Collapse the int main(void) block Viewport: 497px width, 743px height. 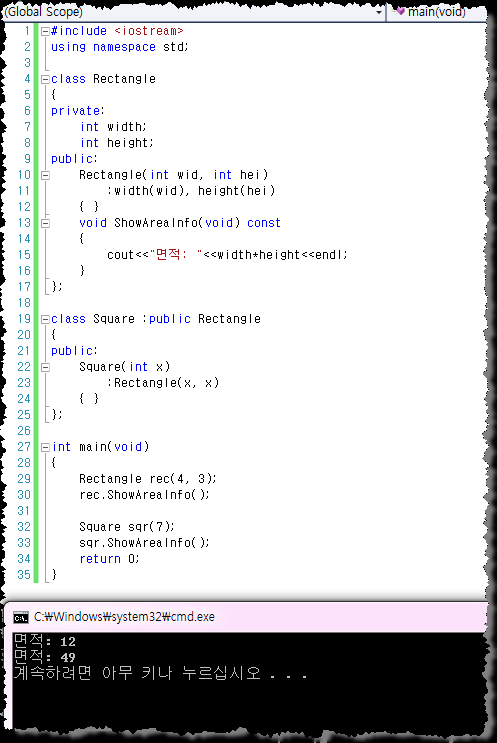45,447
